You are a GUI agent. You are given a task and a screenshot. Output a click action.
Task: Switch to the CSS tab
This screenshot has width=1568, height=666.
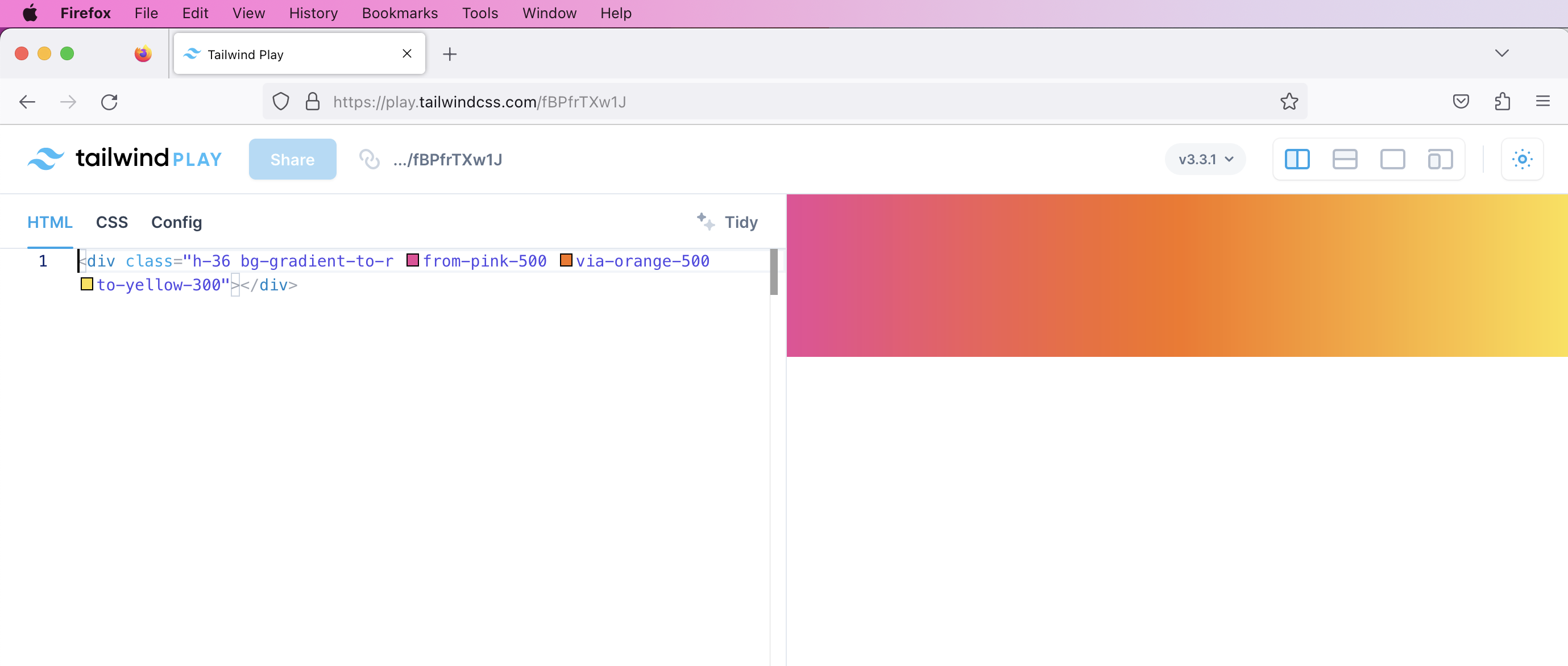[x=111, y=223]
